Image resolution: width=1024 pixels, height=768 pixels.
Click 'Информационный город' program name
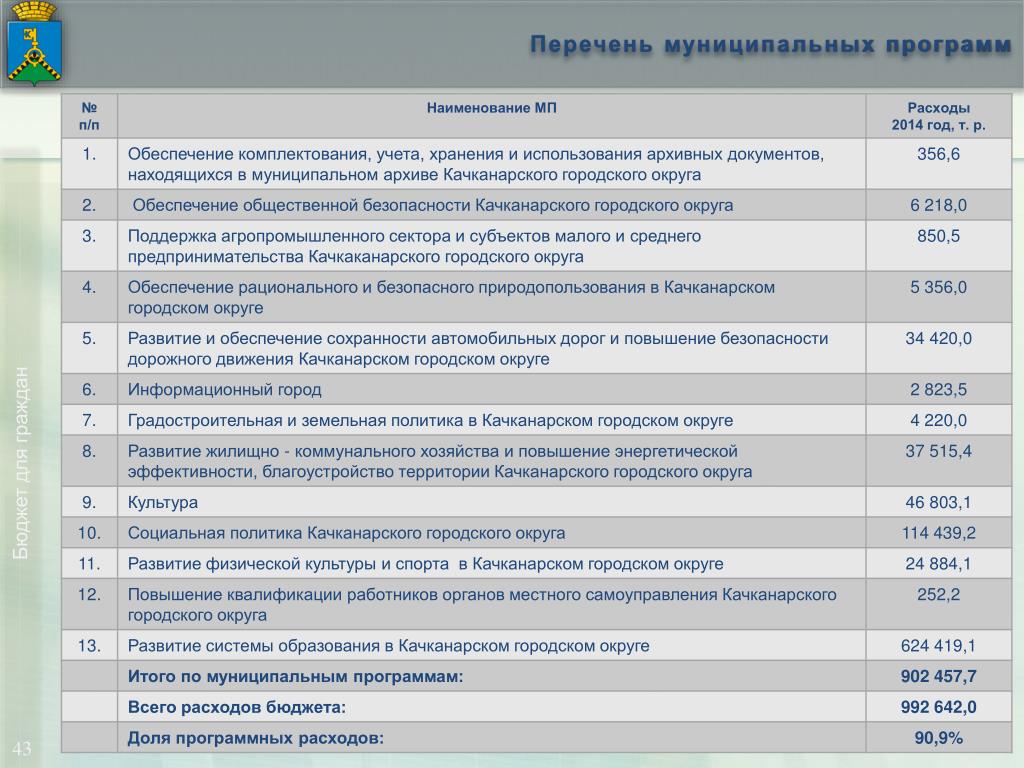[x=225, y=389]
